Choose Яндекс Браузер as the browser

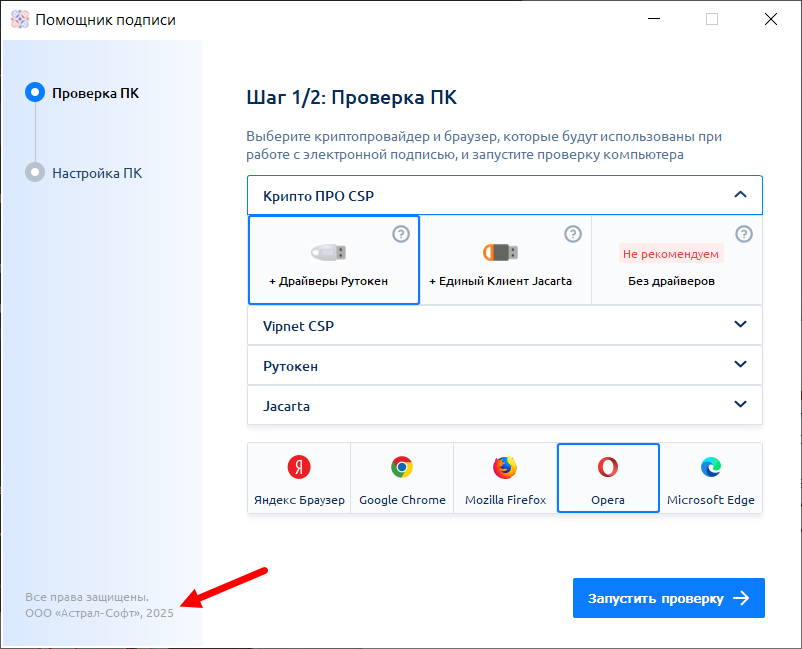tap(299, 478)
